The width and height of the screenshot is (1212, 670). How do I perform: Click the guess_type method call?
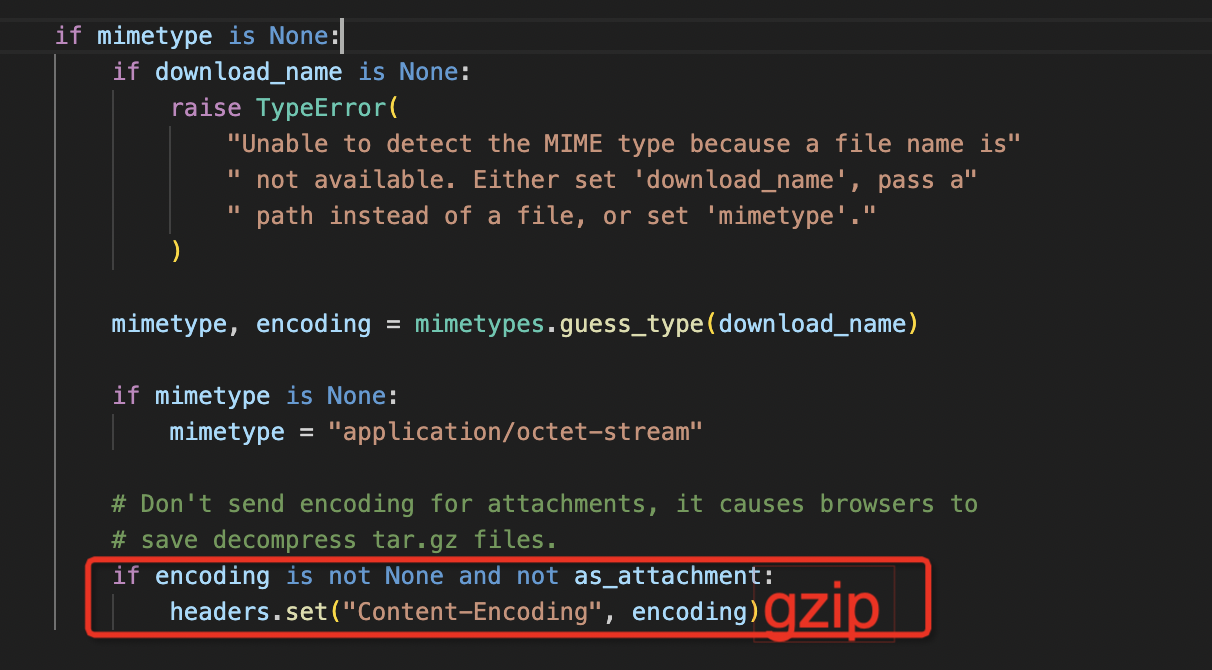(x=632, y=324)
